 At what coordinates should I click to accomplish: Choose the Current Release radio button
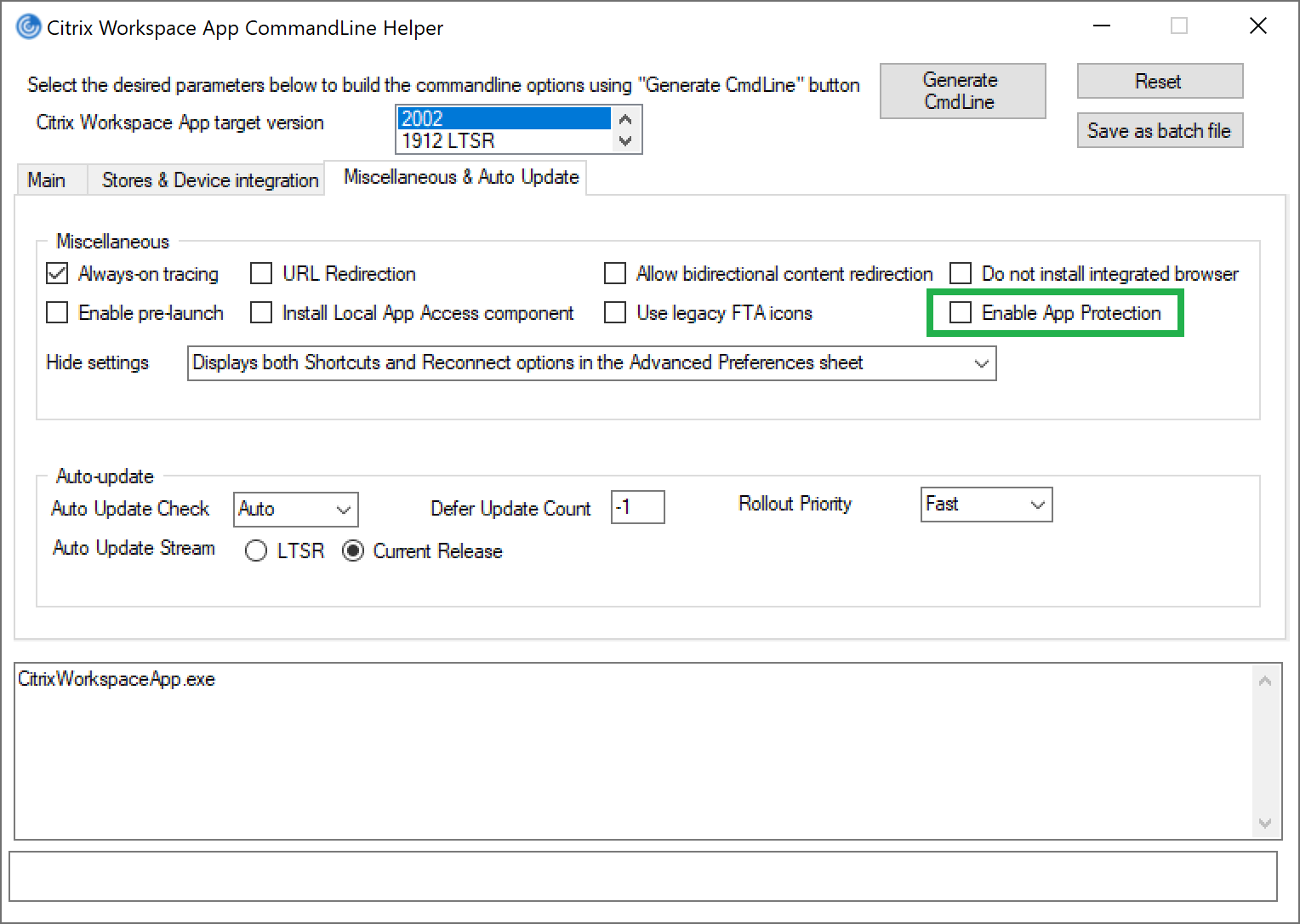click(353, 551)
